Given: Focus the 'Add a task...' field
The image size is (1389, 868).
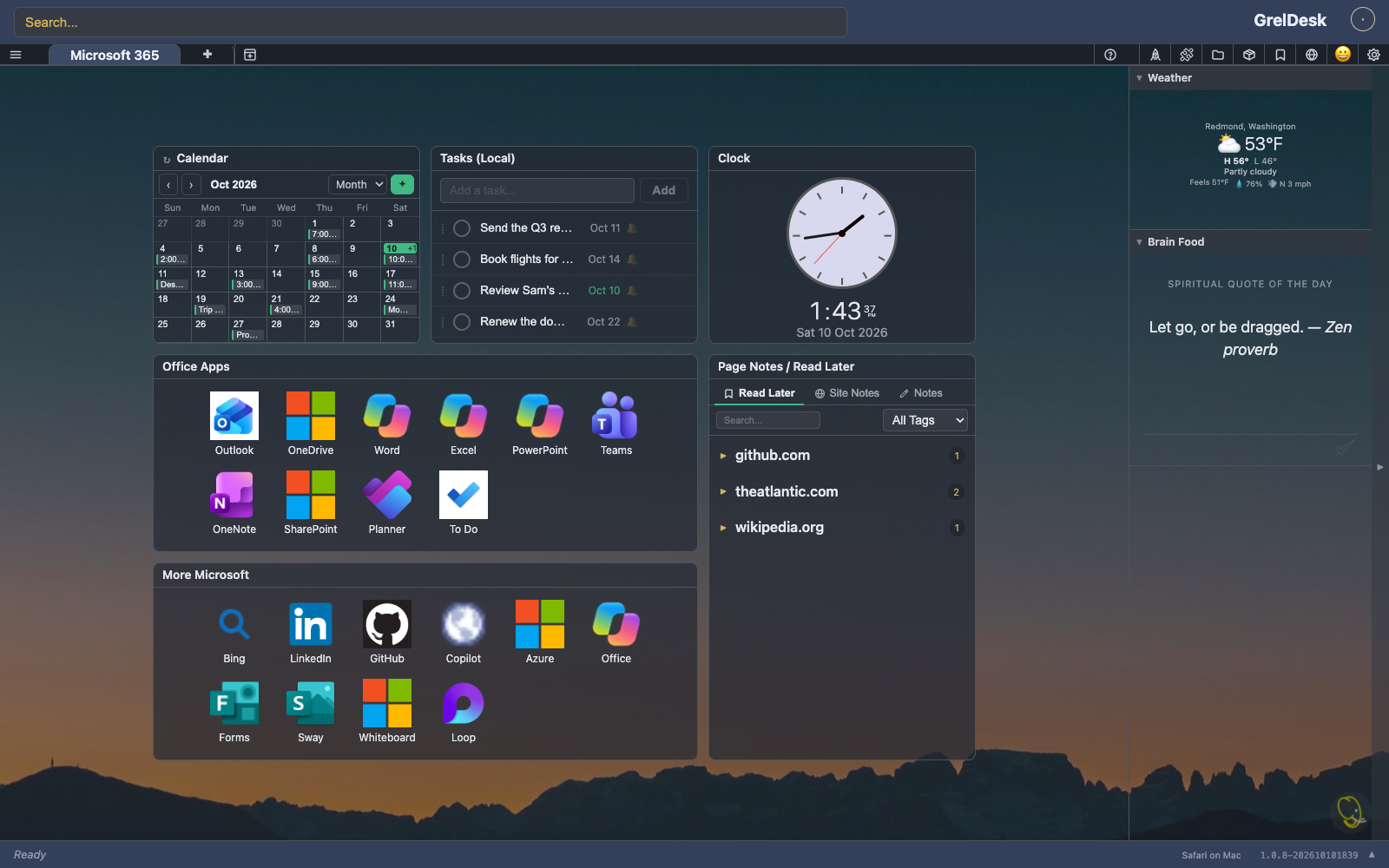Looking at the screenshot, I should [537, 190].
